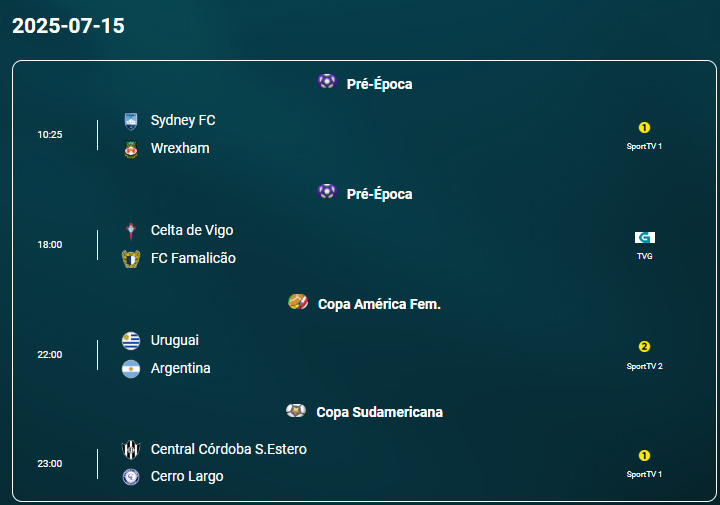Open the first Pré-Época competition heading
The image size is (720, 505).
pos(379,84)
